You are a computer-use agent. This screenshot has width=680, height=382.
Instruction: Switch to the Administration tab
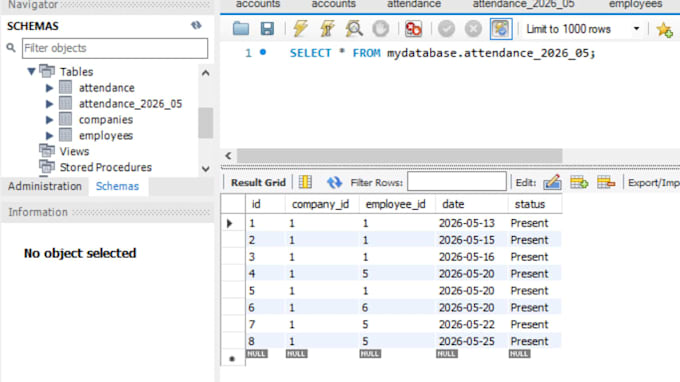[x=45, y=186]
